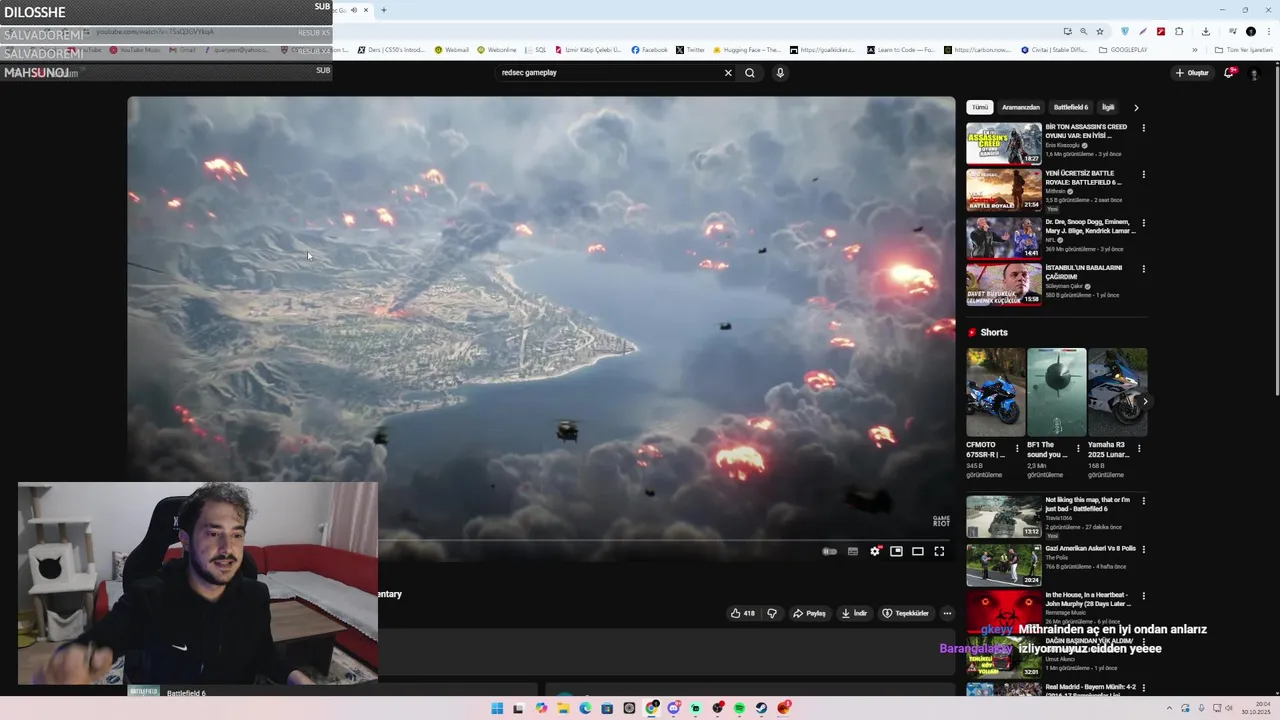Open Spotify from the taskbar

coord(739,708)
